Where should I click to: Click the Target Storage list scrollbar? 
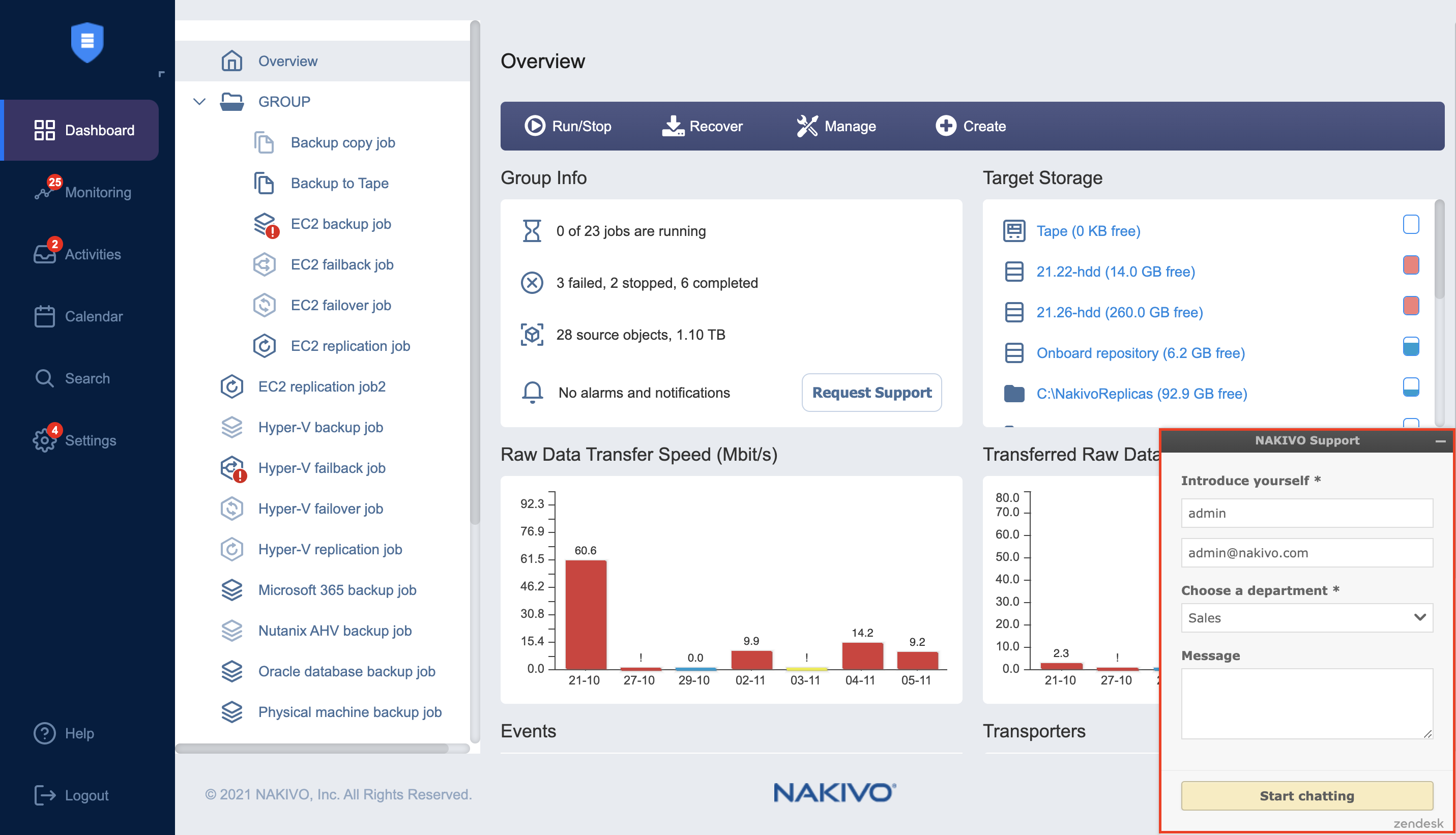[1439, 249]
